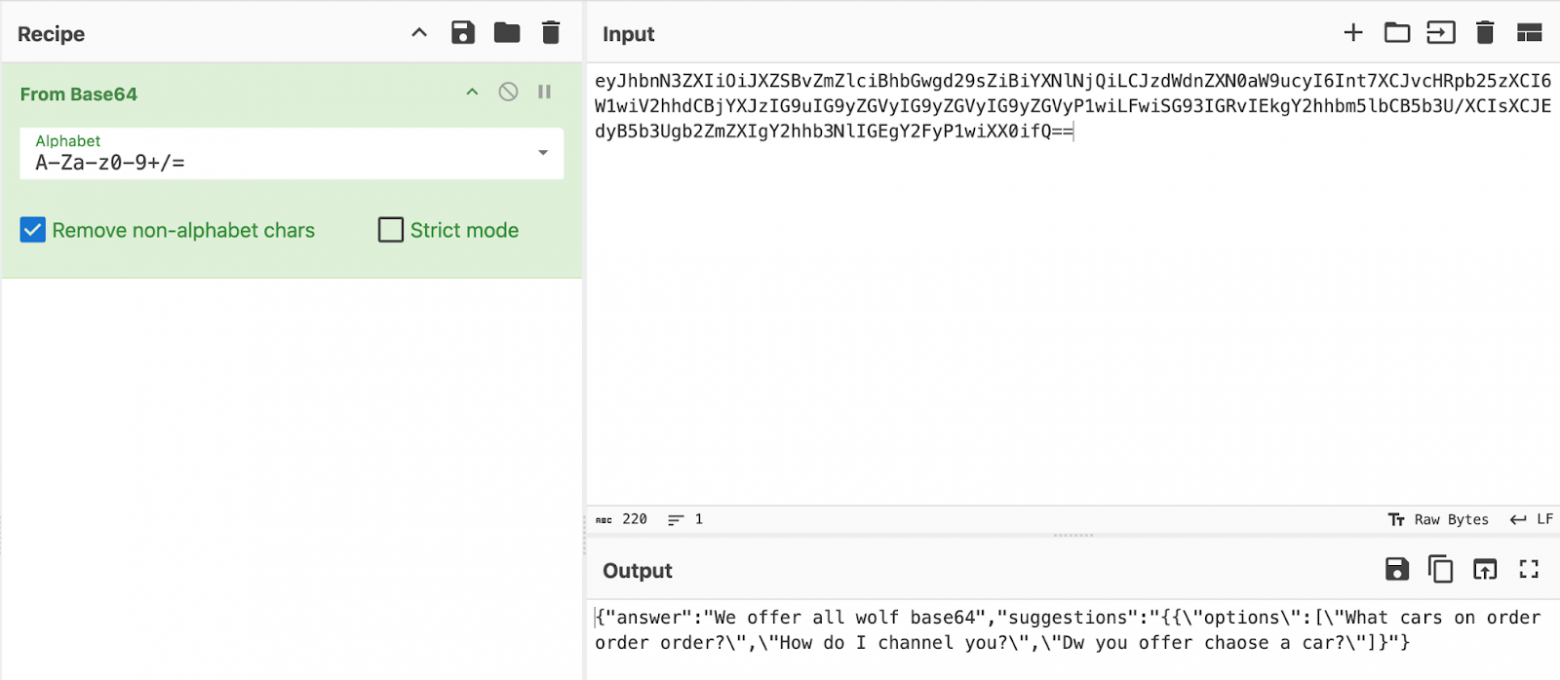Image resolution: width=1560 pixels, height=680 pixels.
Task: Save output to file
Action: (x=1397, y=570)
